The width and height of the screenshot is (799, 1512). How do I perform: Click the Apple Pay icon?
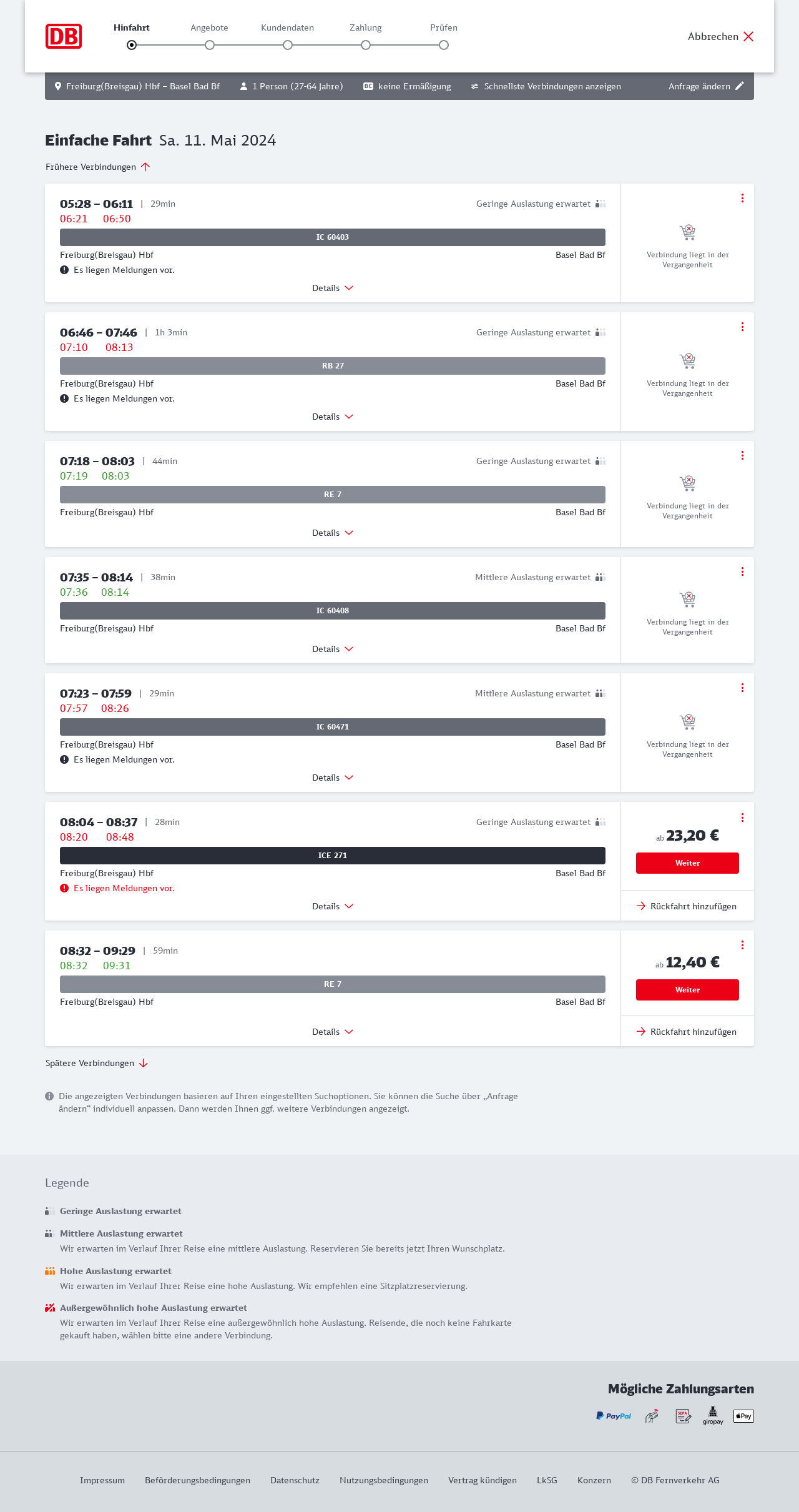pos(743,1416)
